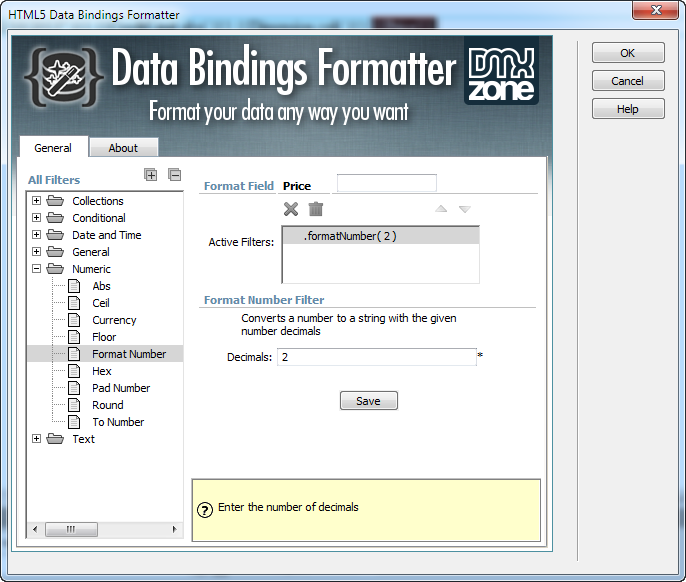Screen dimensions: 686x582
Task: Click the trash can delete icon
Action: pyautogui.click(x=315, y=209)
